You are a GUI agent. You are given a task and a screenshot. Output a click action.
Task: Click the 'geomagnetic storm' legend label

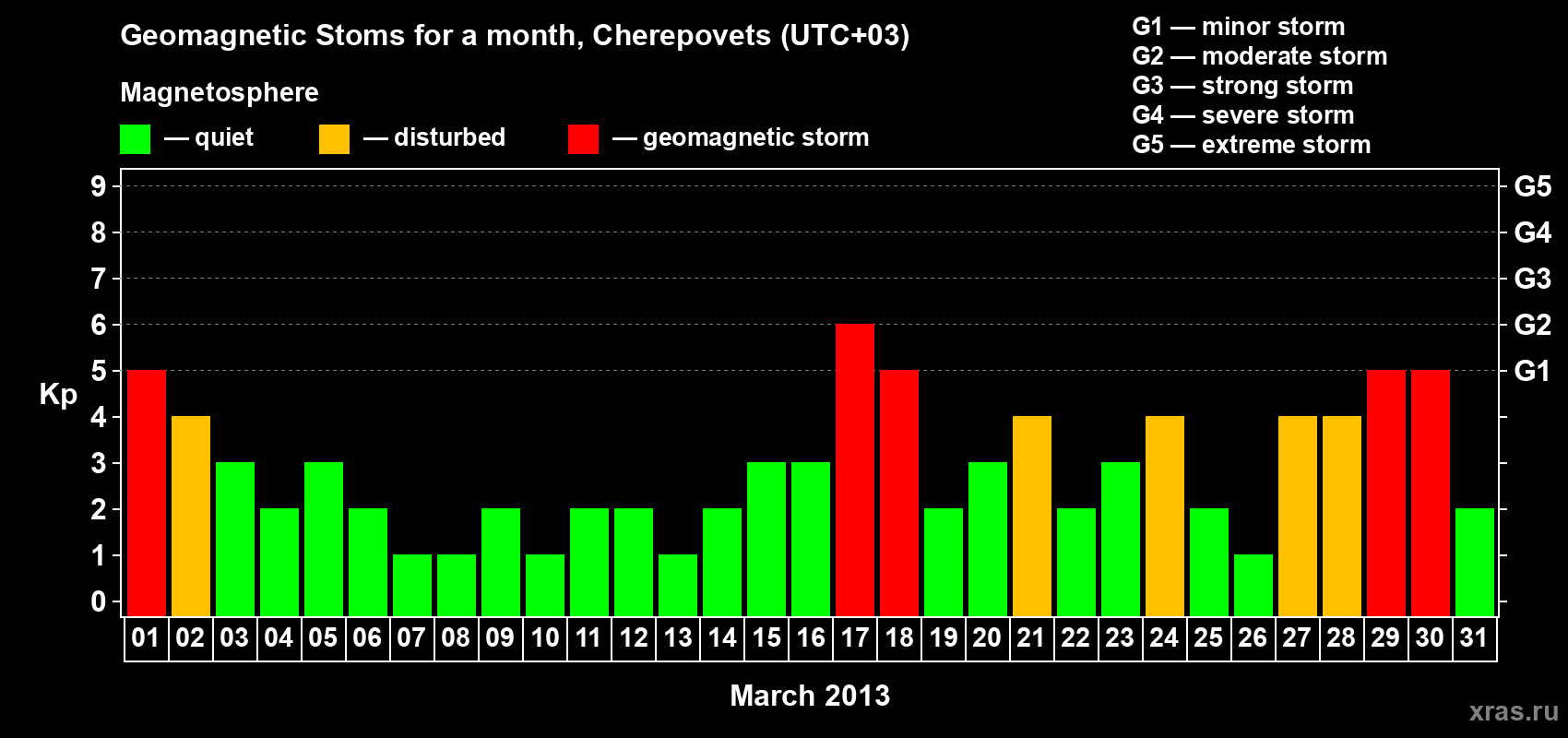coord(755,138)
